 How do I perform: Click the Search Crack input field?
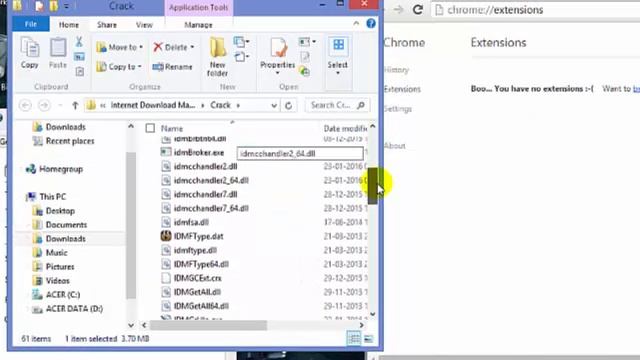(337, 105)
